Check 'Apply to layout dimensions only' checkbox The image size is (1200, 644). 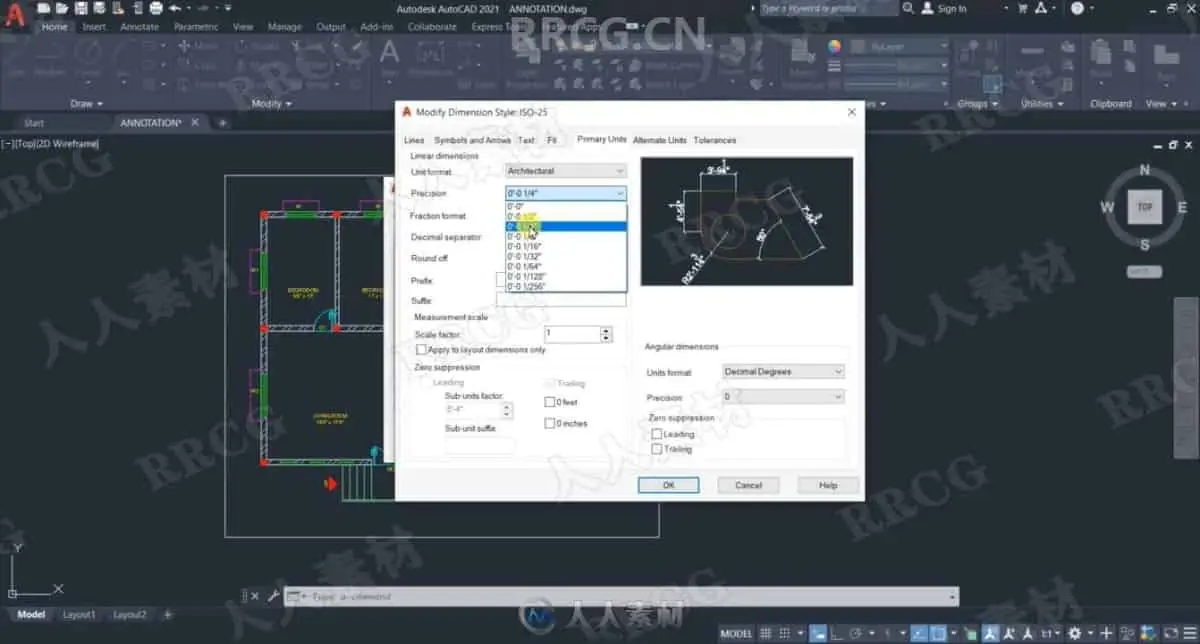(x=421, y=350)
